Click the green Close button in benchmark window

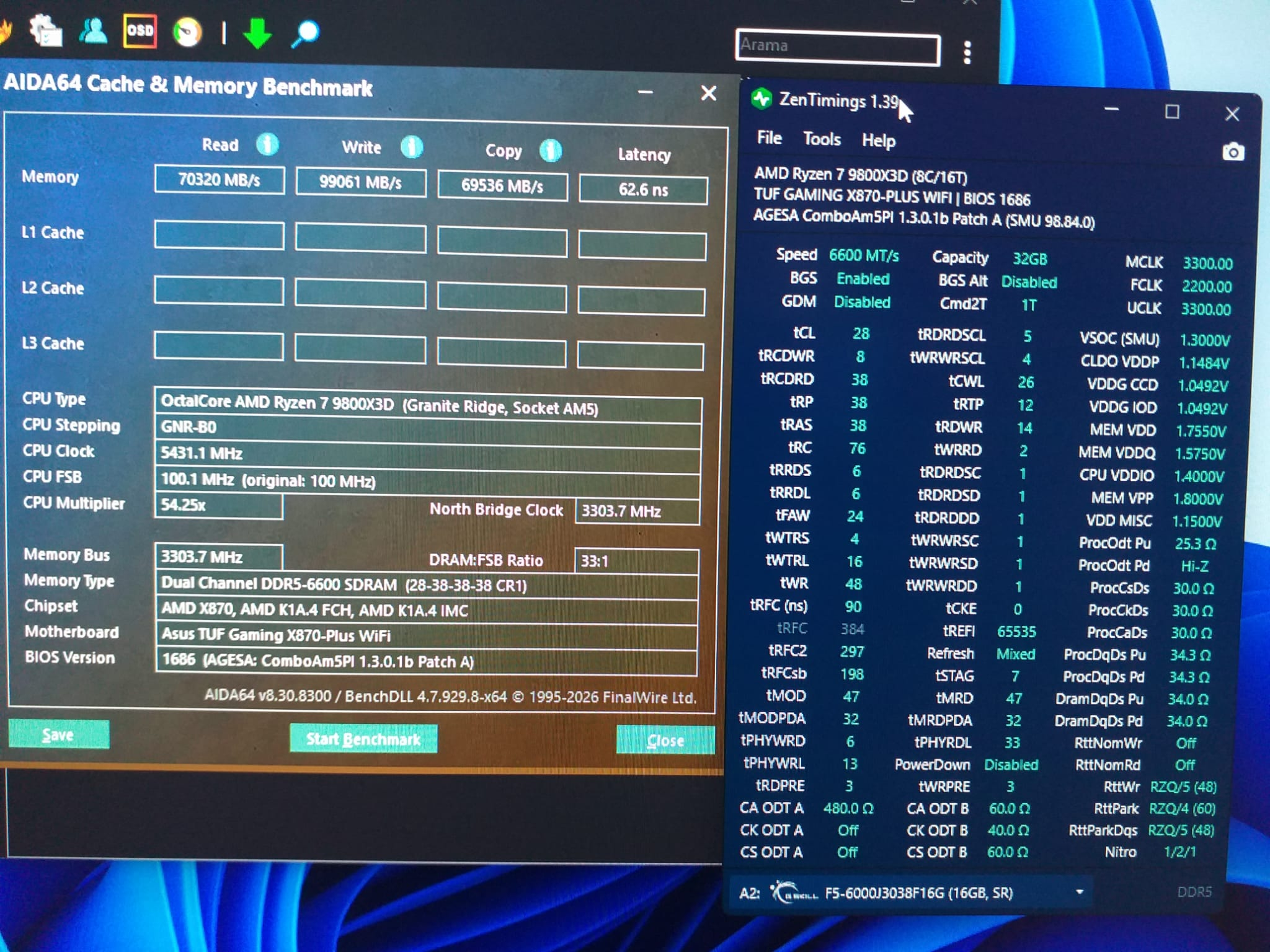665,741
